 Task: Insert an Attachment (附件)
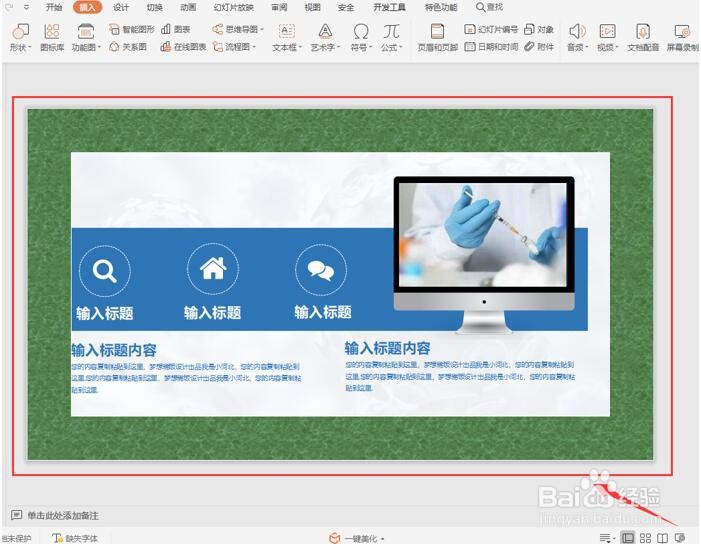tap(539, 47)
